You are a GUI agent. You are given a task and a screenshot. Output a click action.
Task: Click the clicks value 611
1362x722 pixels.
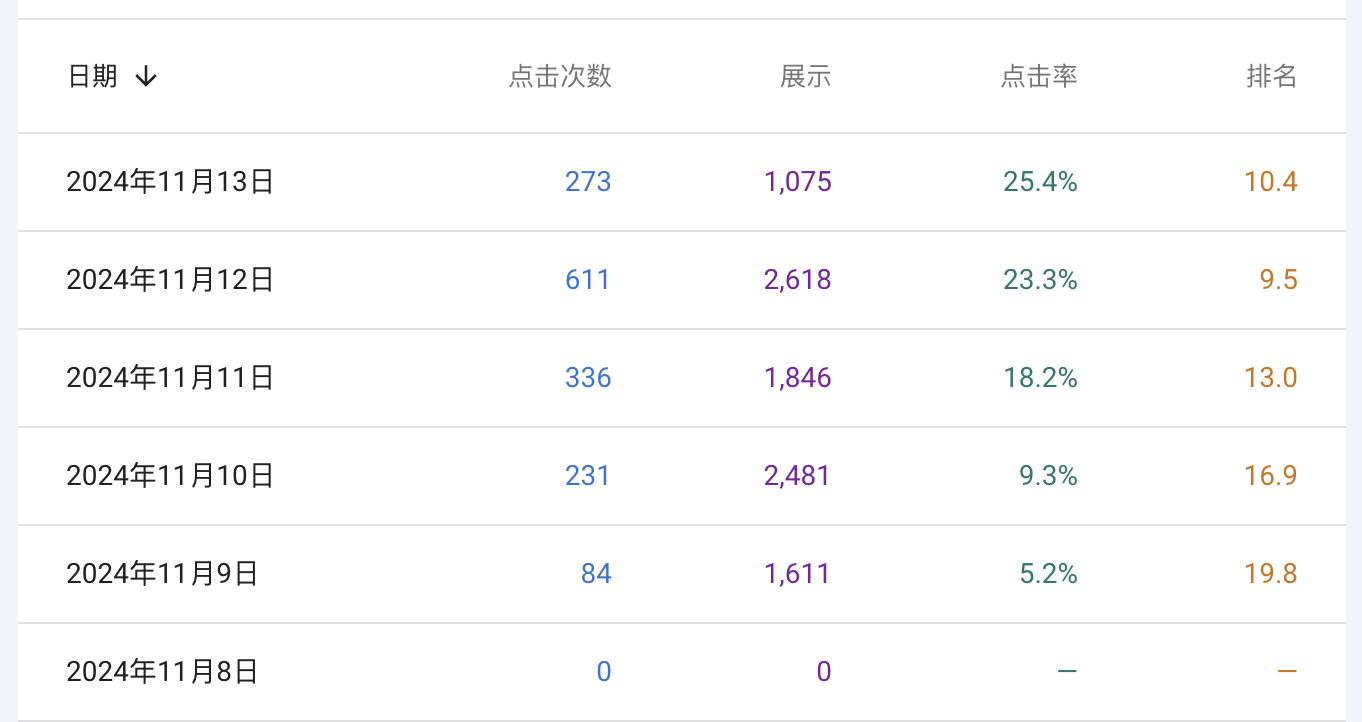(x=588, y=280)
